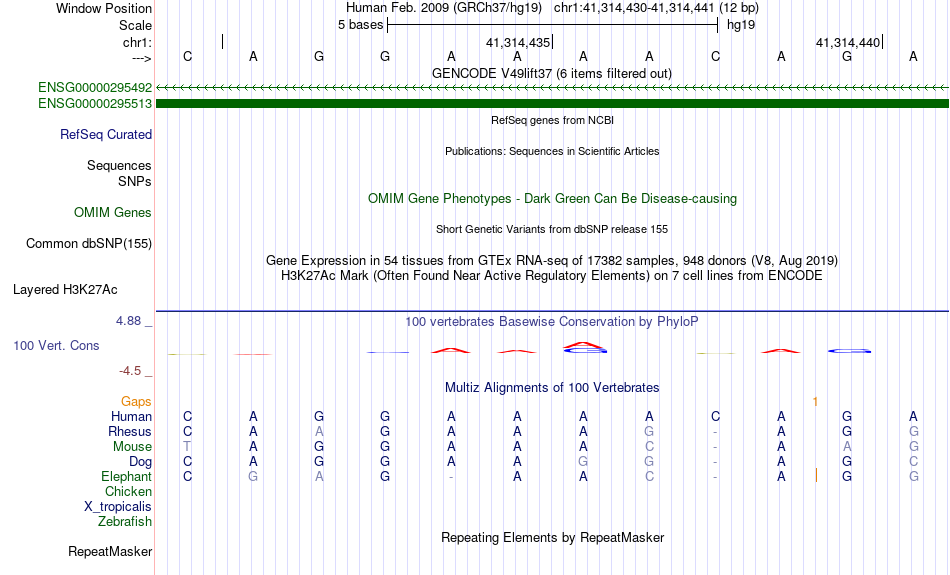This screenshot has width=950, height=575.
Task: Select the Mouse species row label
Action: [132, 447]
